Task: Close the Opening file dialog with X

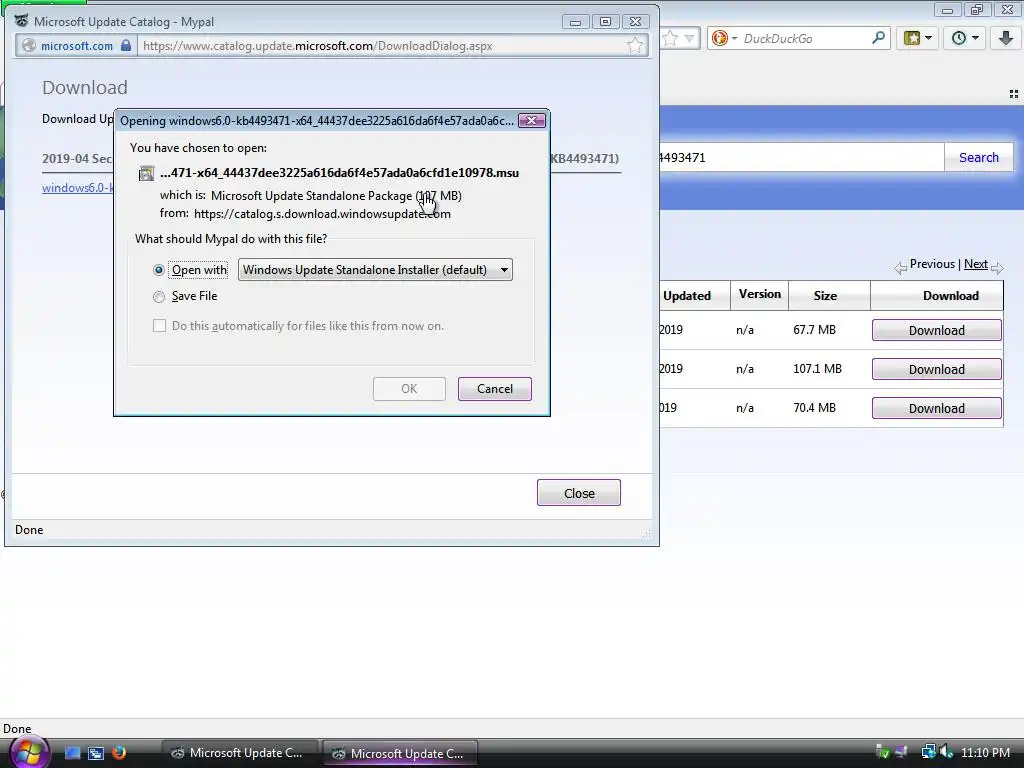Action: (532, 120)
